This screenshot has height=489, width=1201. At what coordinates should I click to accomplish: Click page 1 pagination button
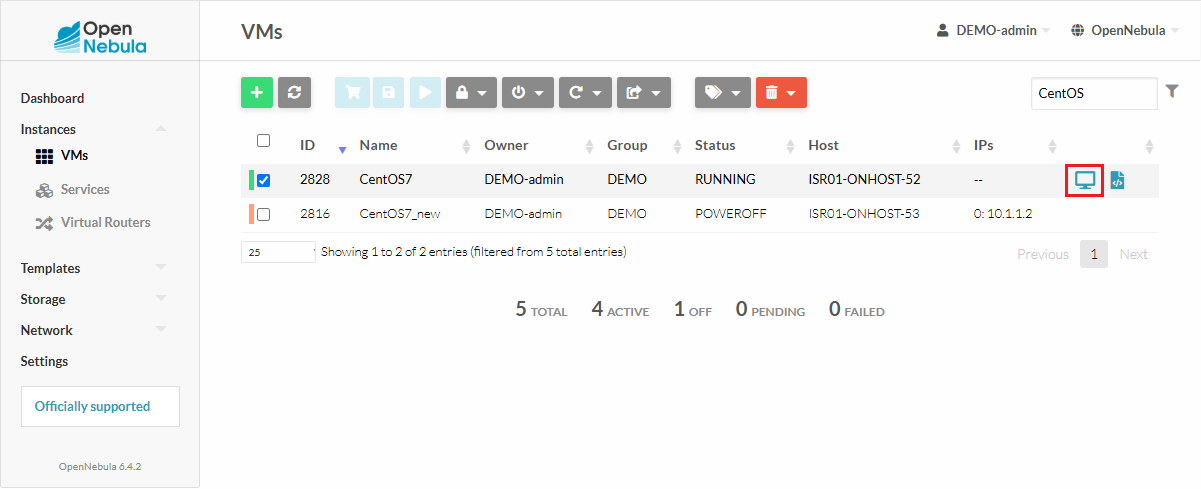pos(1094,254)
